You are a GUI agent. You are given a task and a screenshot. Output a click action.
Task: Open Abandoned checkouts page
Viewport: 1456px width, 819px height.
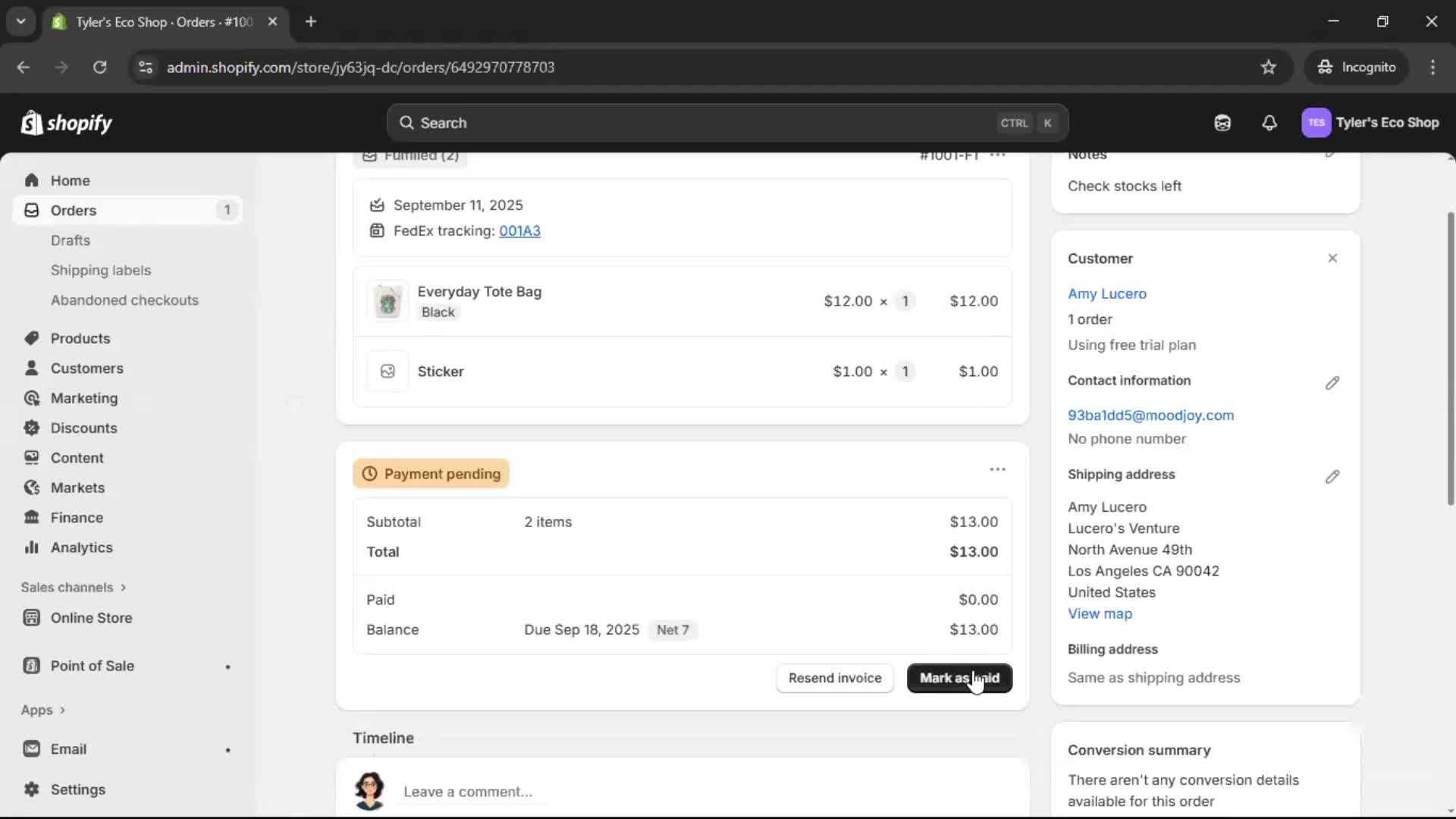(x=124, y=300)
